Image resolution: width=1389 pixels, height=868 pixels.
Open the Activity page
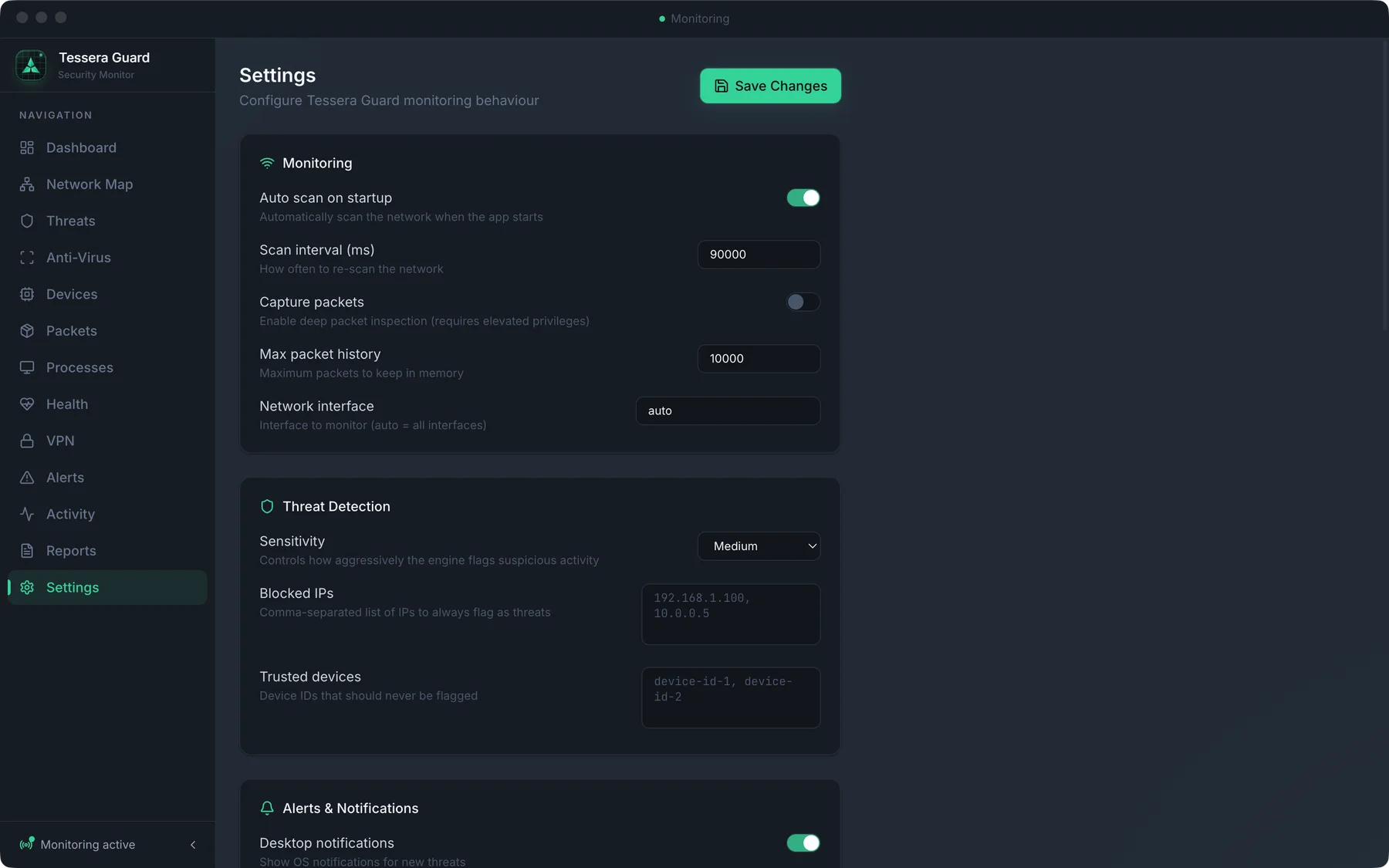click(107, 514)
